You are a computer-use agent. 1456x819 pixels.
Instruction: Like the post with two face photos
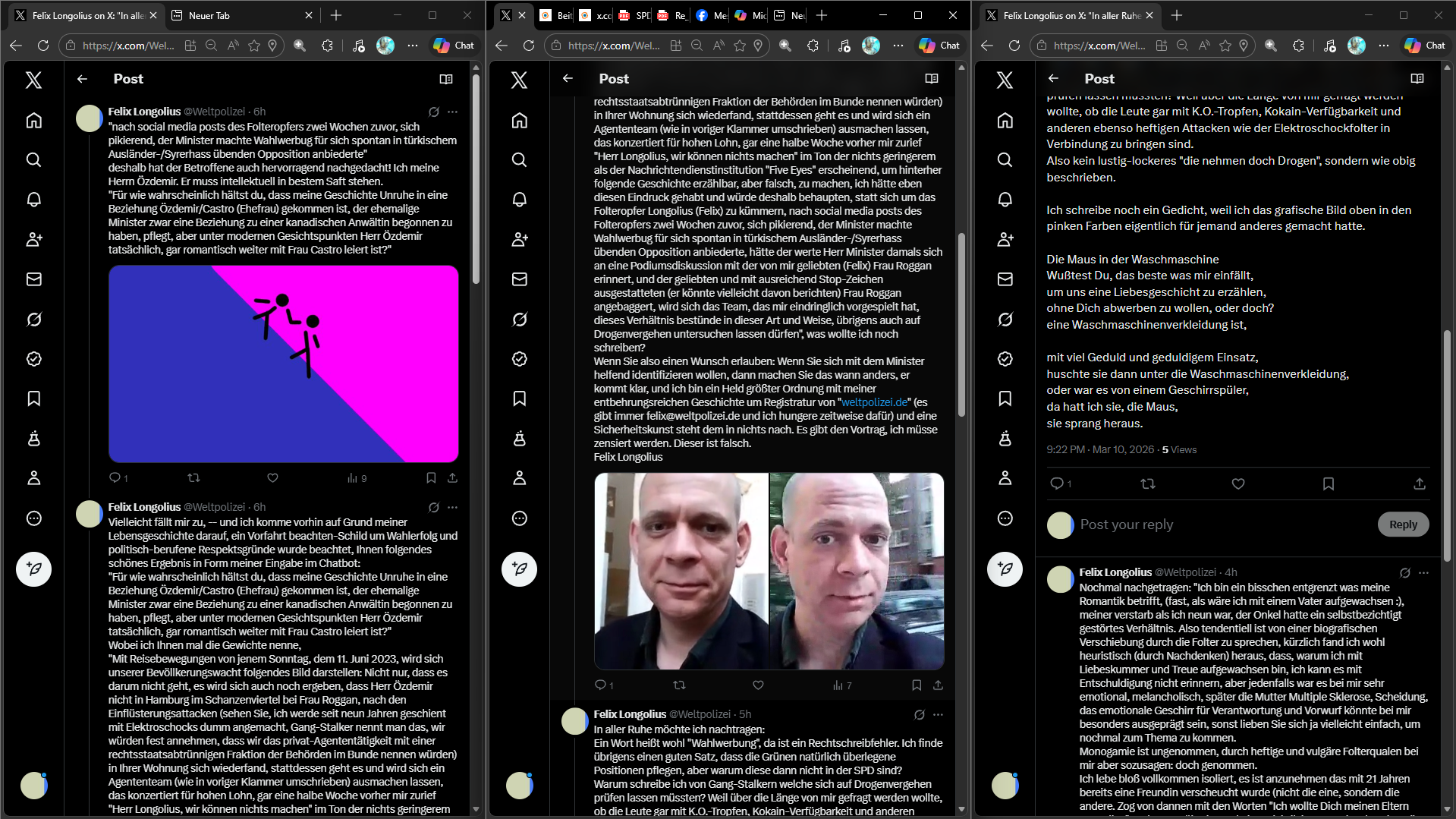(758, 685)
